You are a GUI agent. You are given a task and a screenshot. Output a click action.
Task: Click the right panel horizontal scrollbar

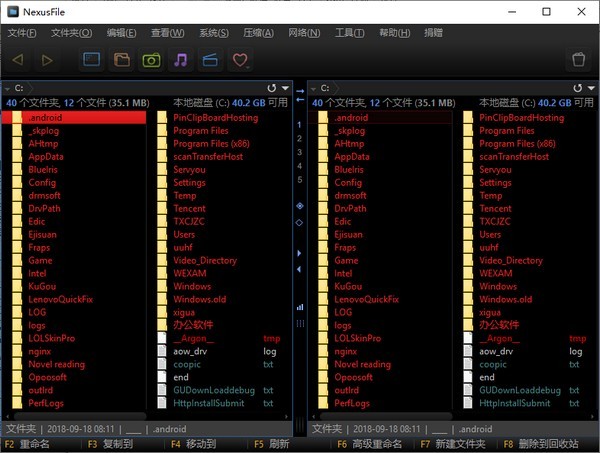pos(386,416)
